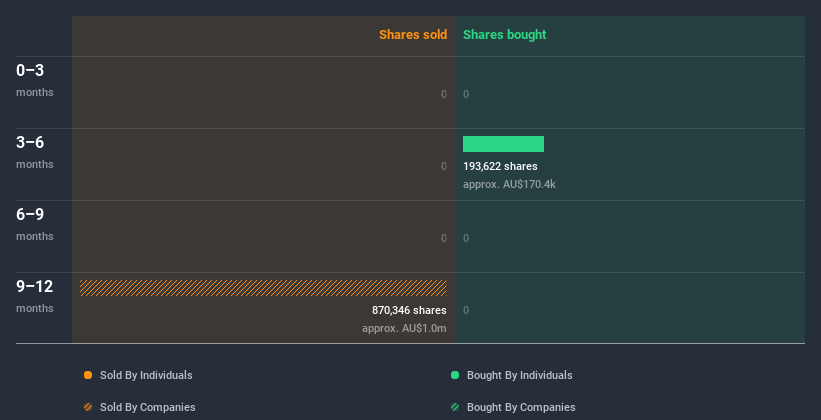This screenshot has height=420, width=821.
Task: Click the 'Shares bought' column header
Action: (x=505, y=35)
